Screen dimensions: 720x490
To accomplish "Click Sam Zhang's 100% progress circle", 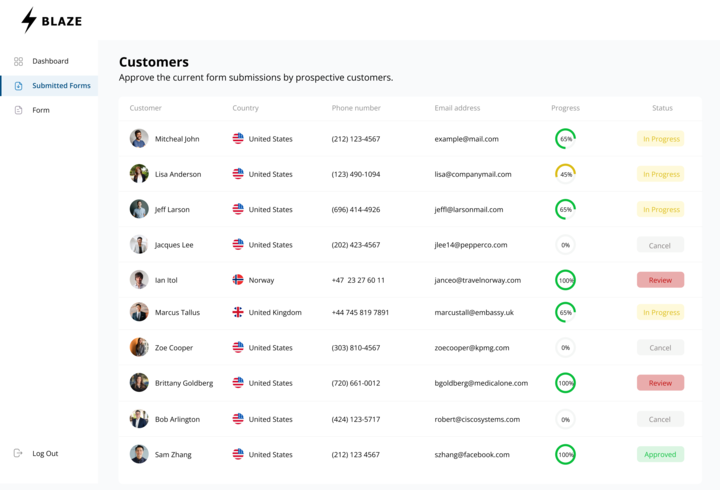I will tap(565, 454).
